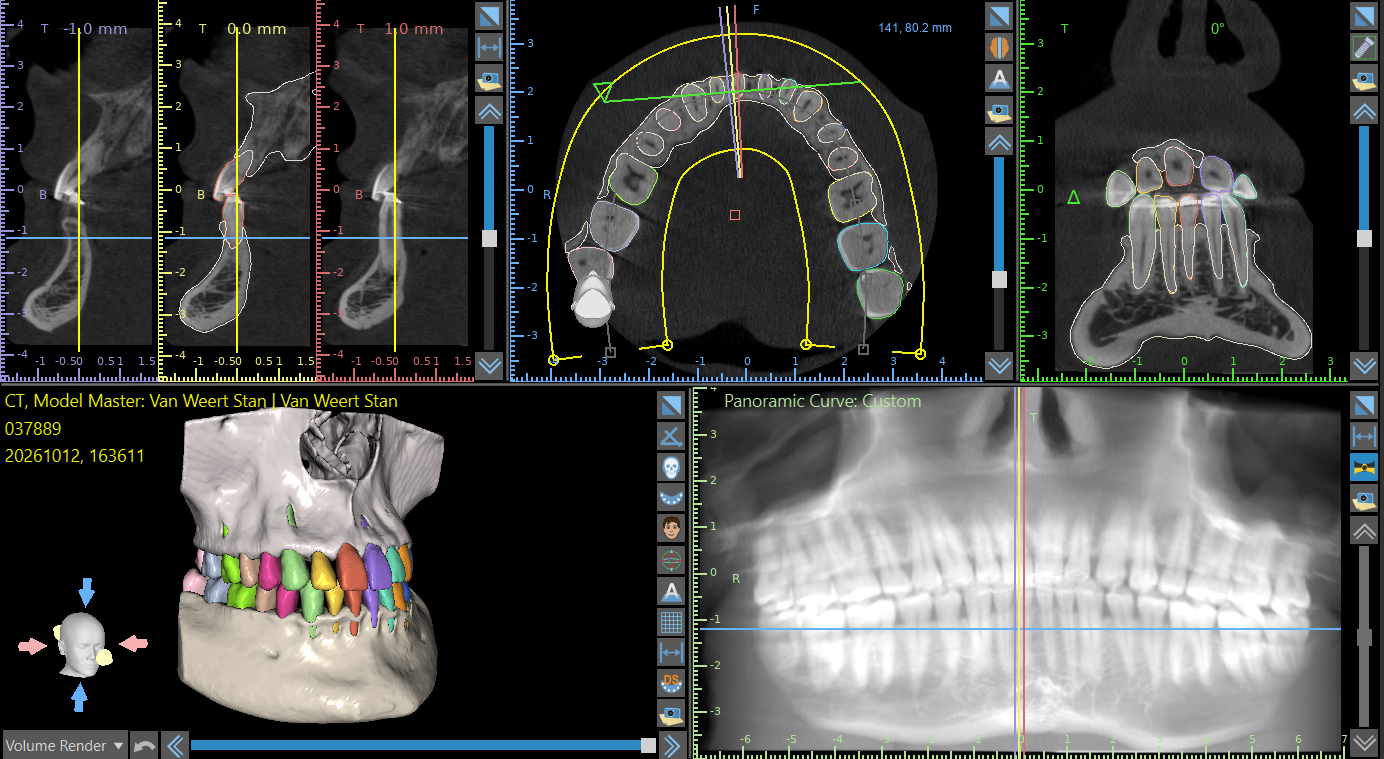Capture snapshot of the panoramic view

[x=1365, y=498]
